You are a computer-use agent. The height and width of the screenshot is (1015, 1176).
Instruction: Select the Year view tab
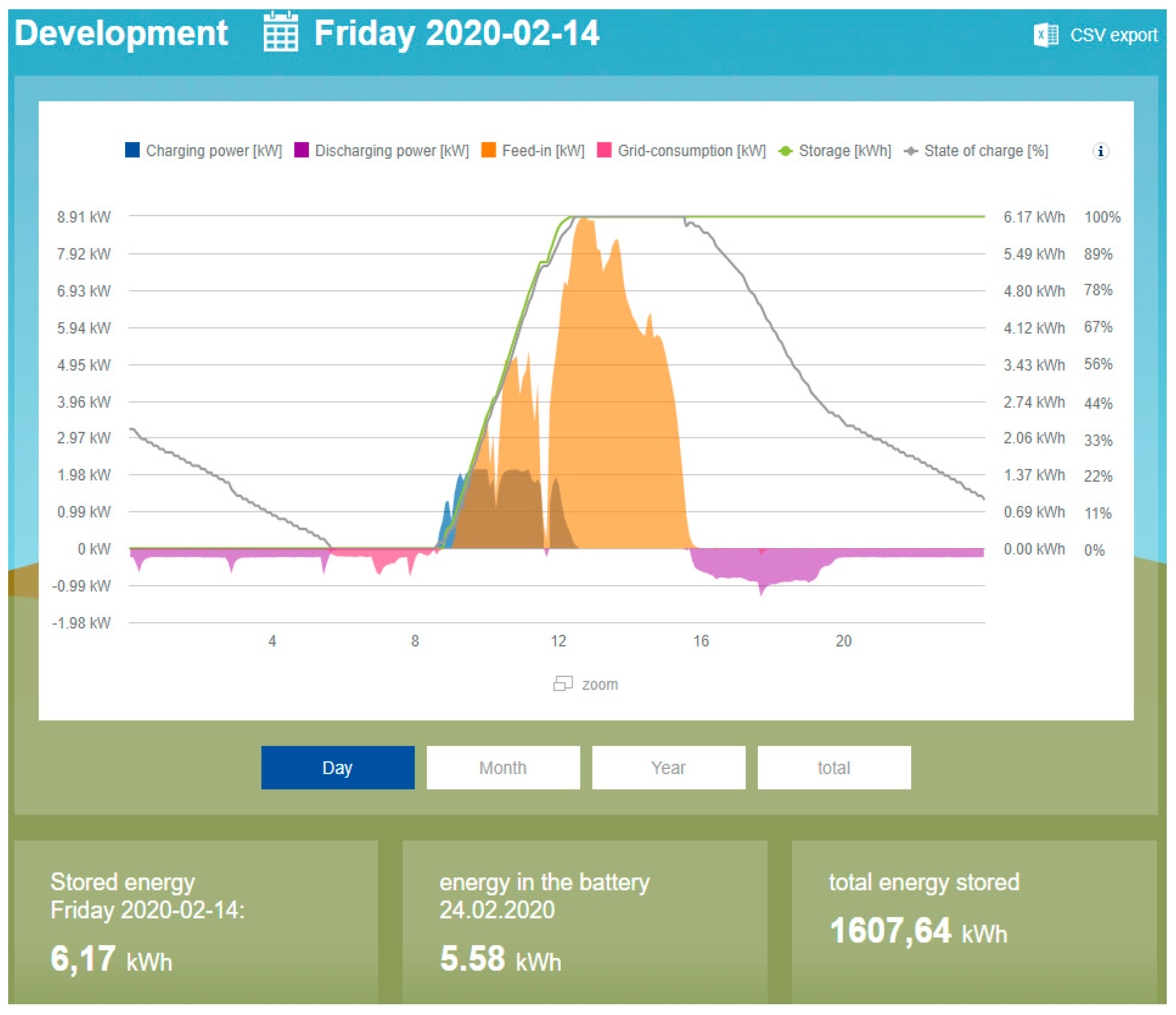(x=669, y=767)
